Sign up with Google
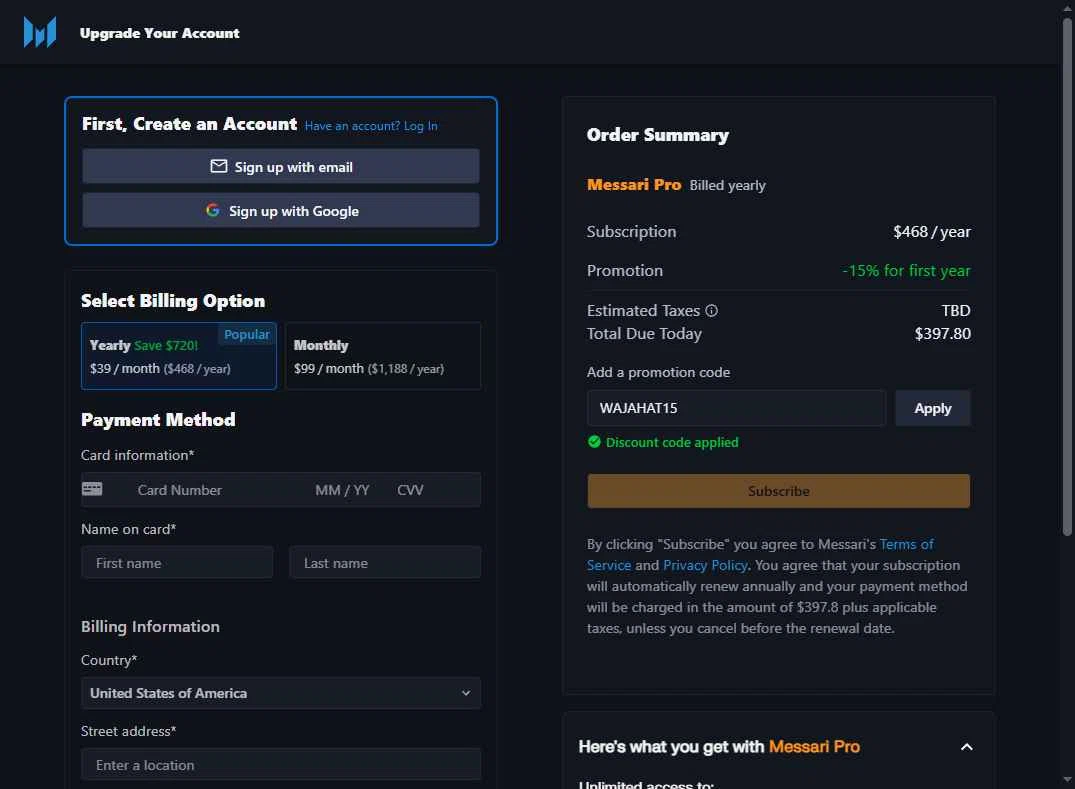This screenshot has height=789, width=1075. point(281,210)
